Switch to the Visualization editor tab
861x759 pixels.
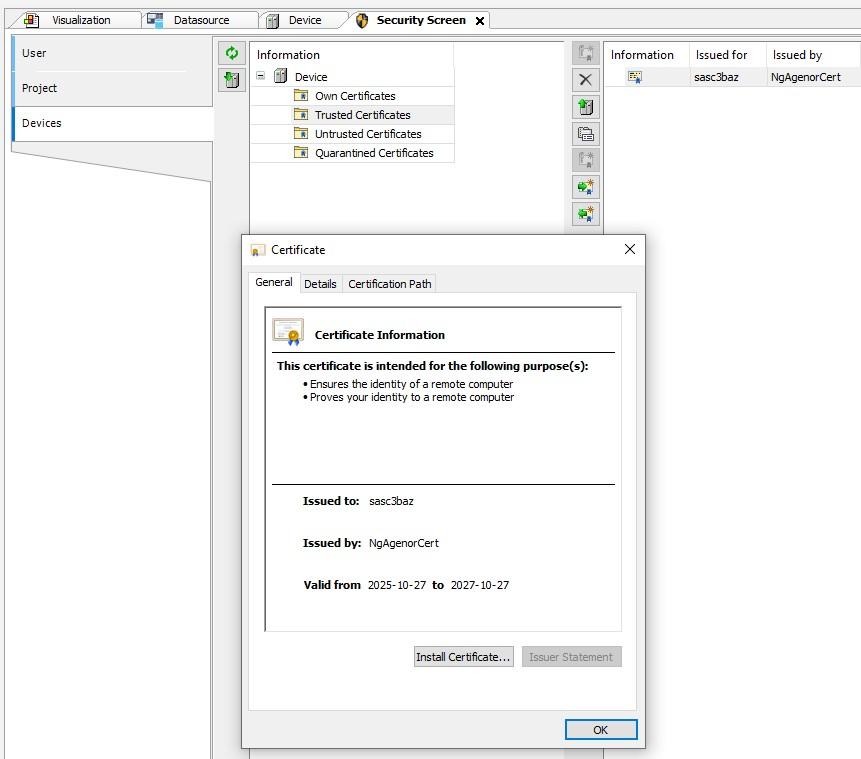[80, 20]
